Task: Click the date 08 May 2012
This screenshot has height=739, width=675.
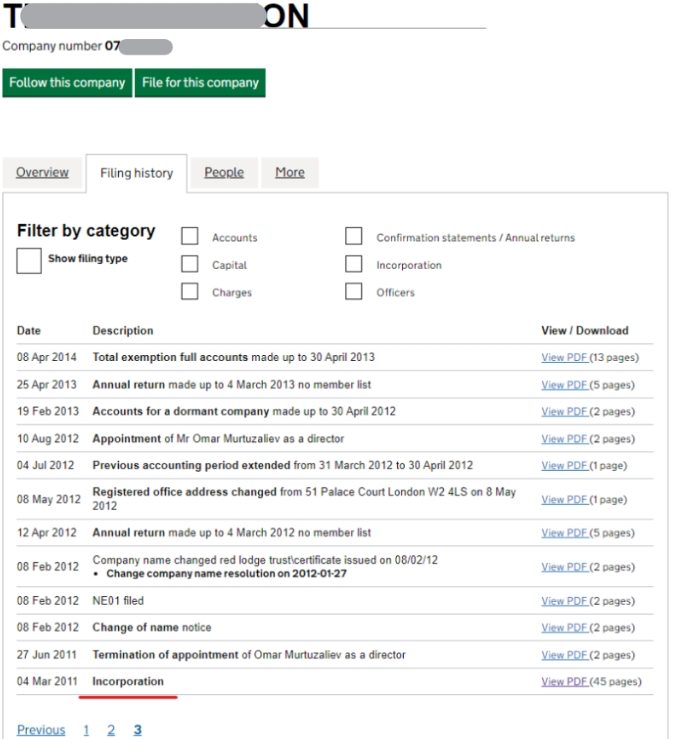Action: point(49,499)
